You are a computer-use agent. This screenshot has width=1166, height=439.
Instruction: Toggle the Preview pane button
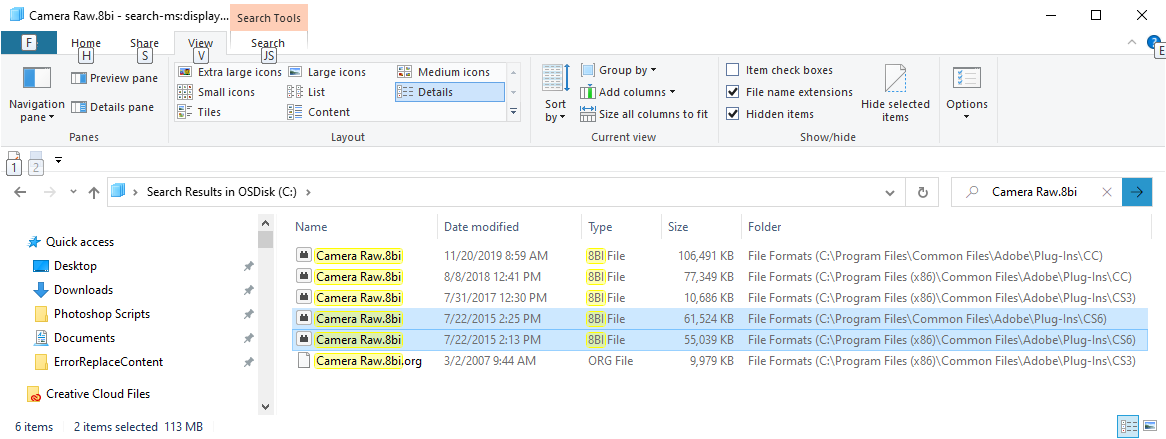115,78
